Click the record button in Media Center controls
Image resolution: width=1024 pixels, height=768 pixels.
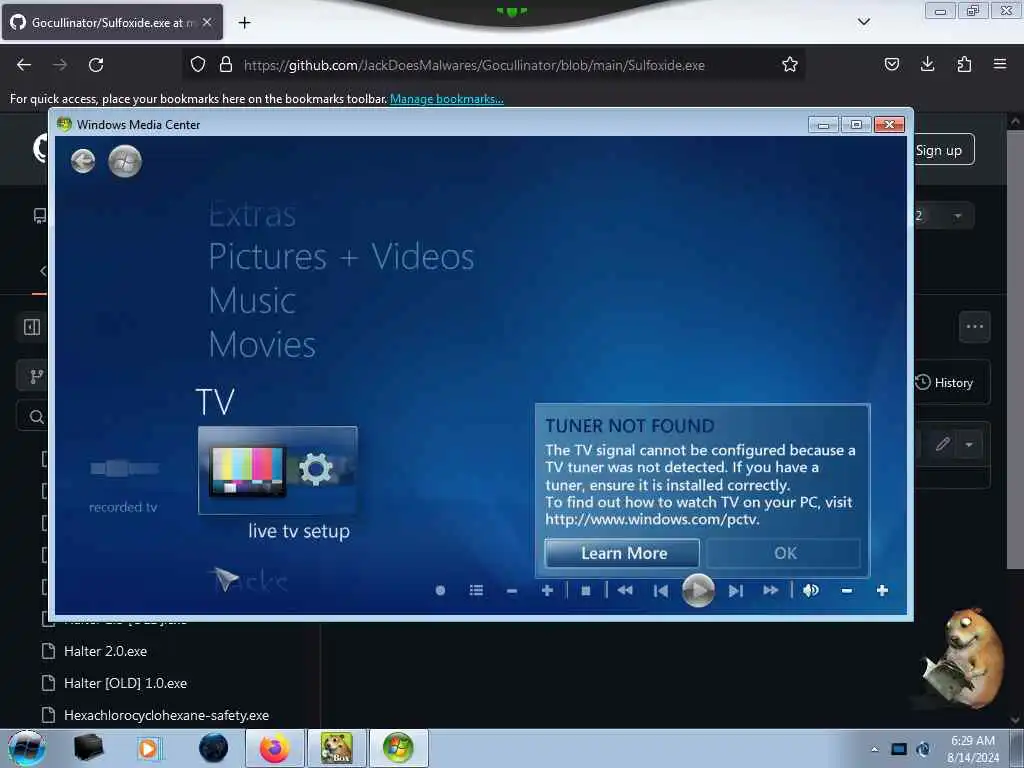[x=440, y=590]
